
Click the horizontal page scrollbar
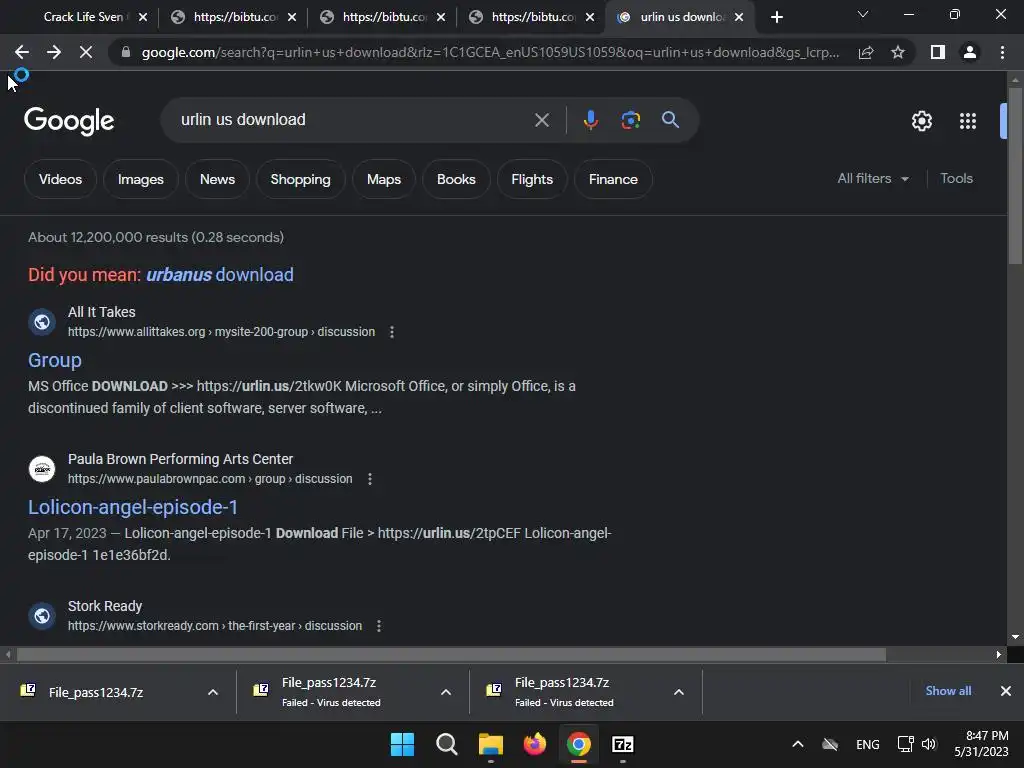(451, 654)
